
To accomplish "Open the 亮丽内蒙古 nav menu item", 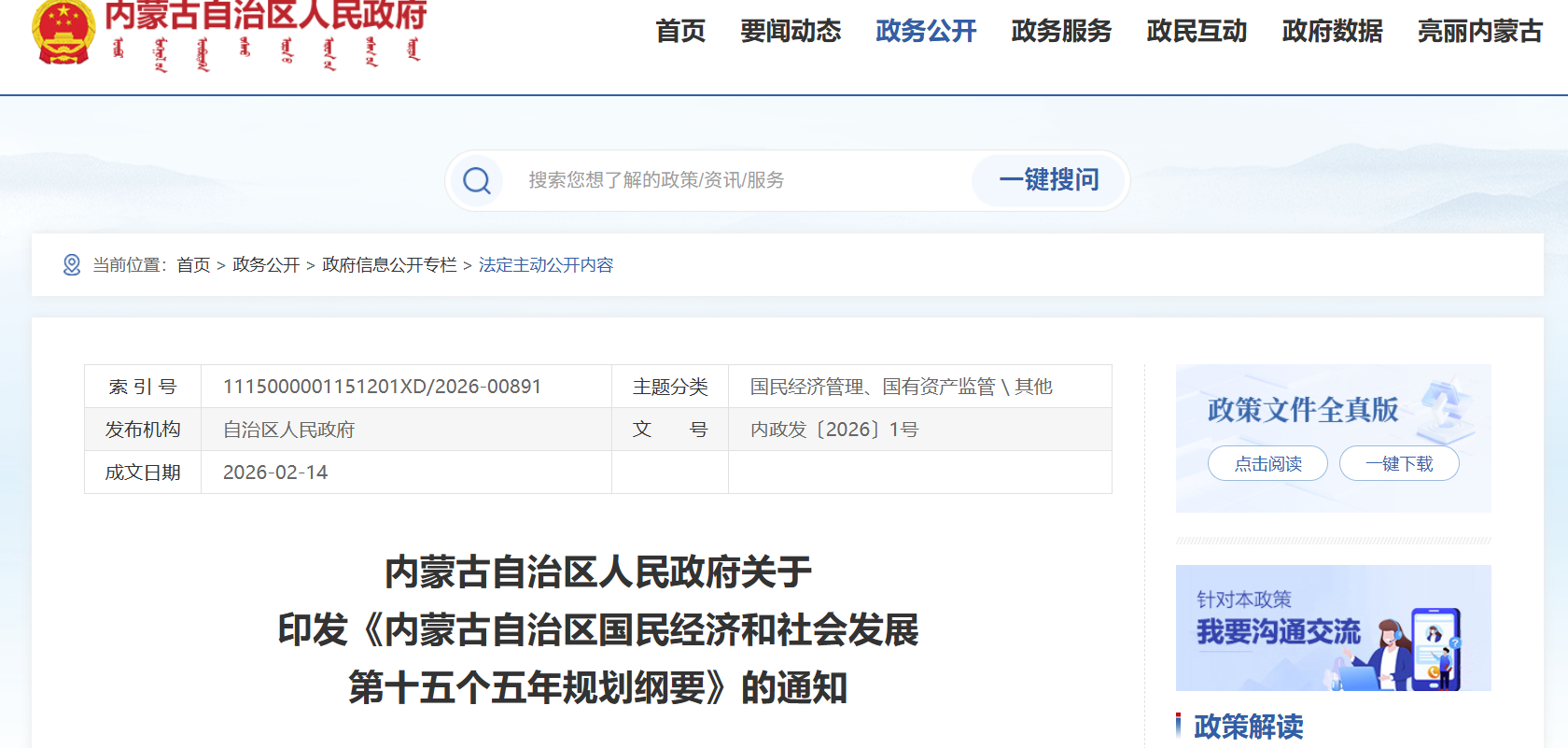I will (x=1479, y=31).
